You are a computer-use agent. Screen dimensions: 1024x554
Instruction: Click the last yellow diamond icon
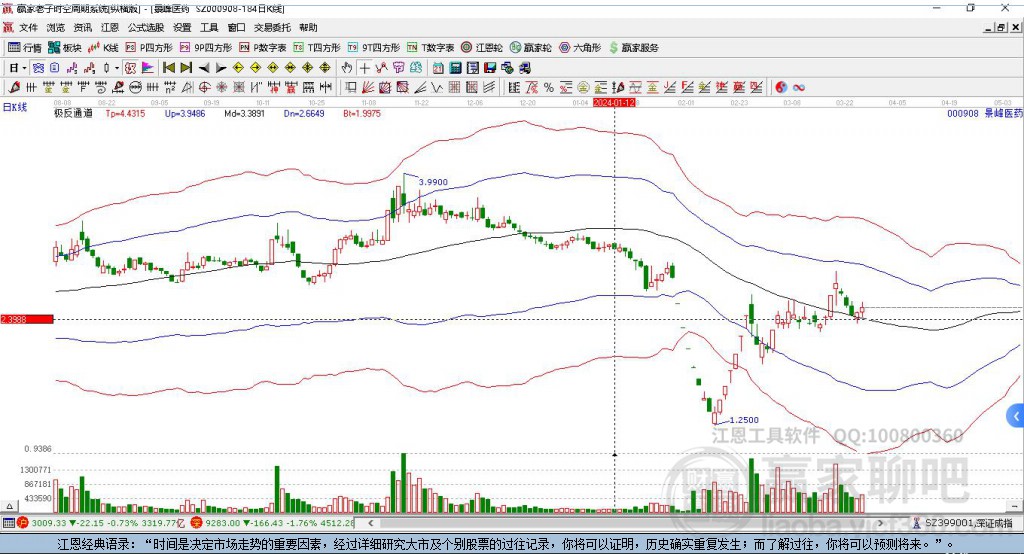pyautogui.click(x=325, y=68)
